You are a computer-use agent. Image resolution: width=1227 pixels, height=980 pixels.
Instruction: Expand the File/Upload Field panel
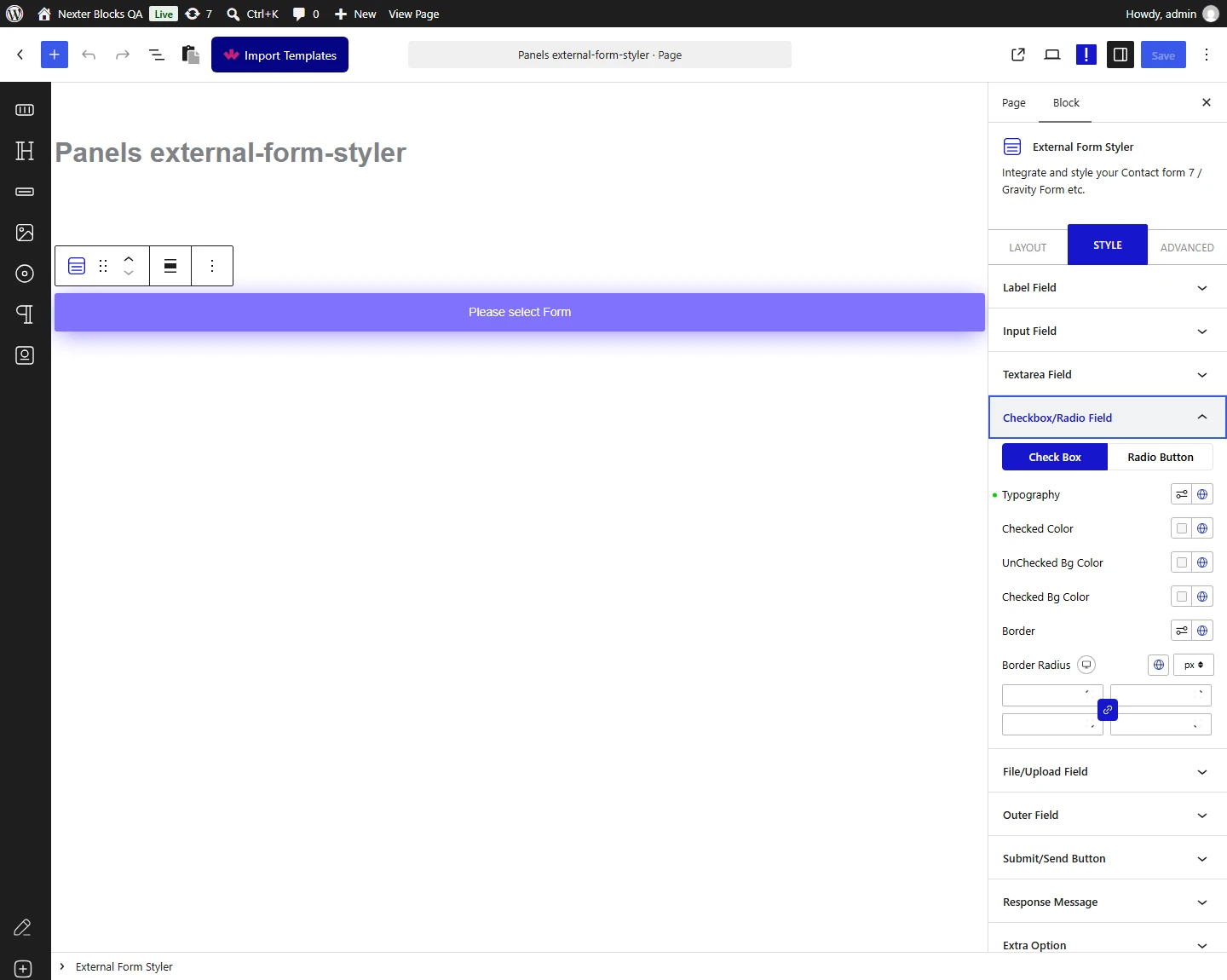[1108, 771]
